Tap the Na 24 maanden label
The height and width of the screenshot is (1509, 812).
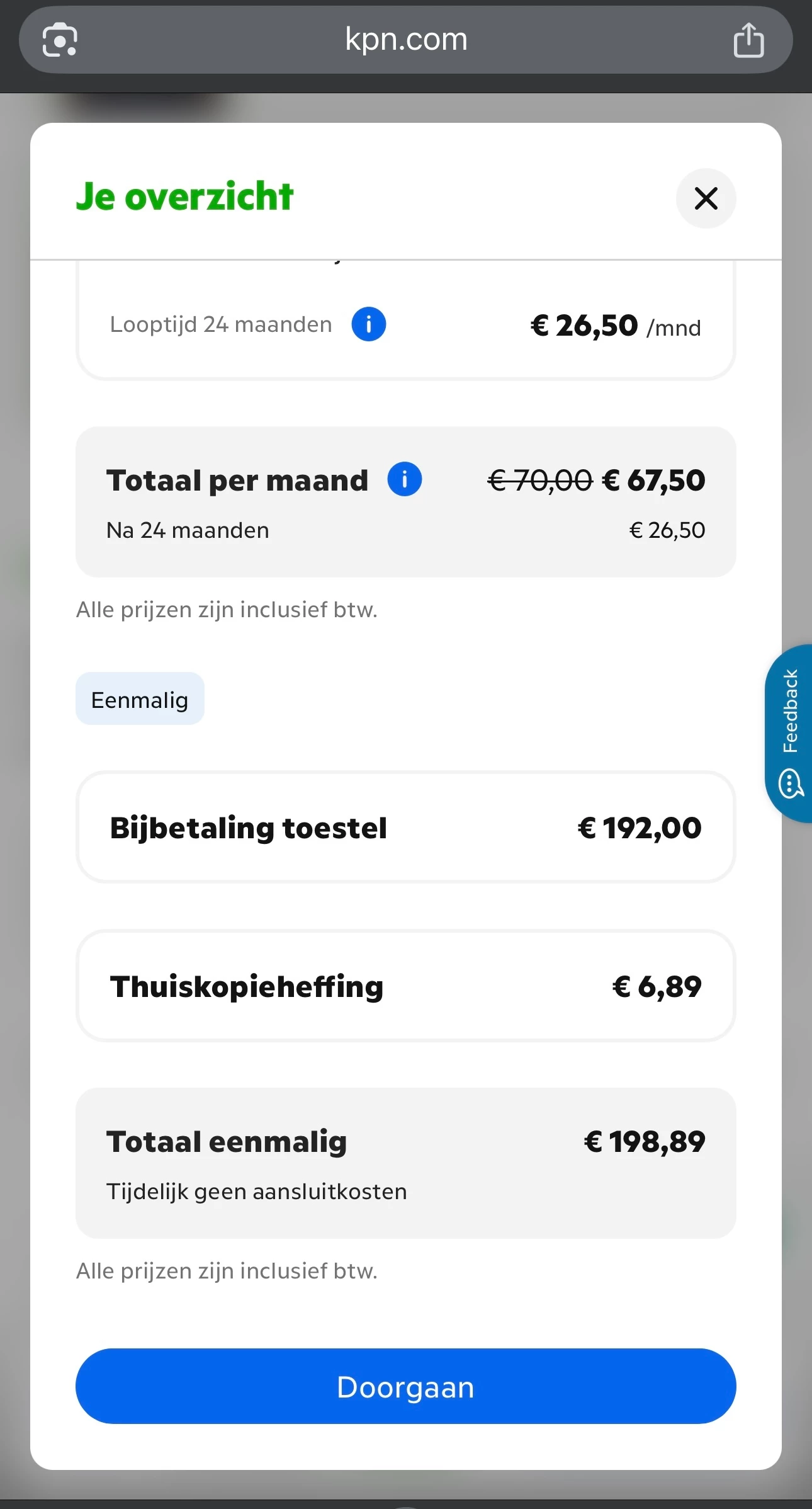tap(188, 530)
